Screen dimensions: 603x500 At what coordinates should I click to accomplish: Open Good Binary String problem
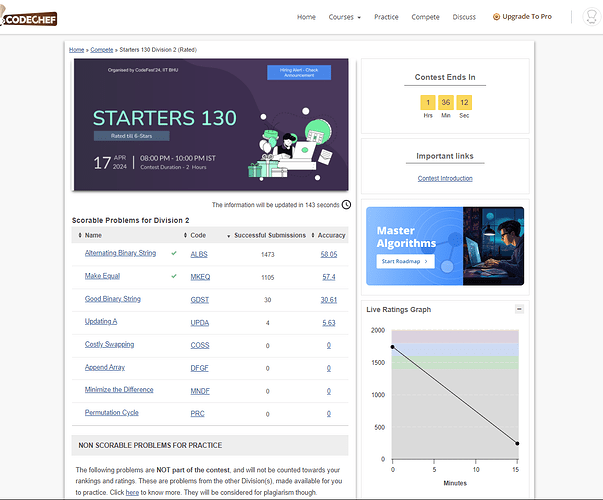click(x=113, y=299)
